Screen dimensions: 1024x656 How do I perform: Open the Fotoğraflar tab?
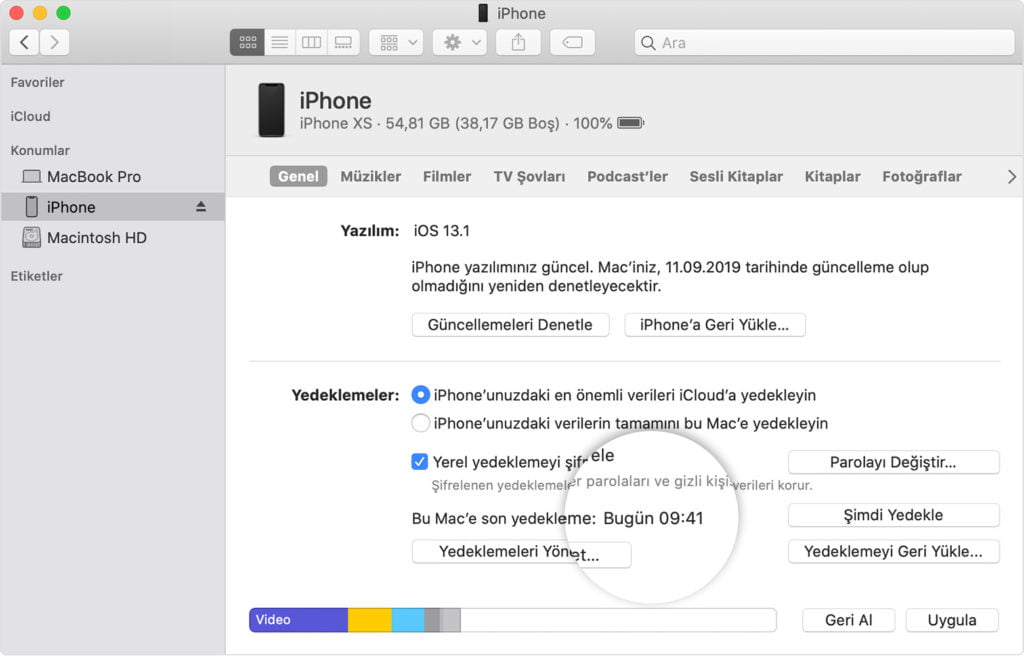tap(921, 176)
